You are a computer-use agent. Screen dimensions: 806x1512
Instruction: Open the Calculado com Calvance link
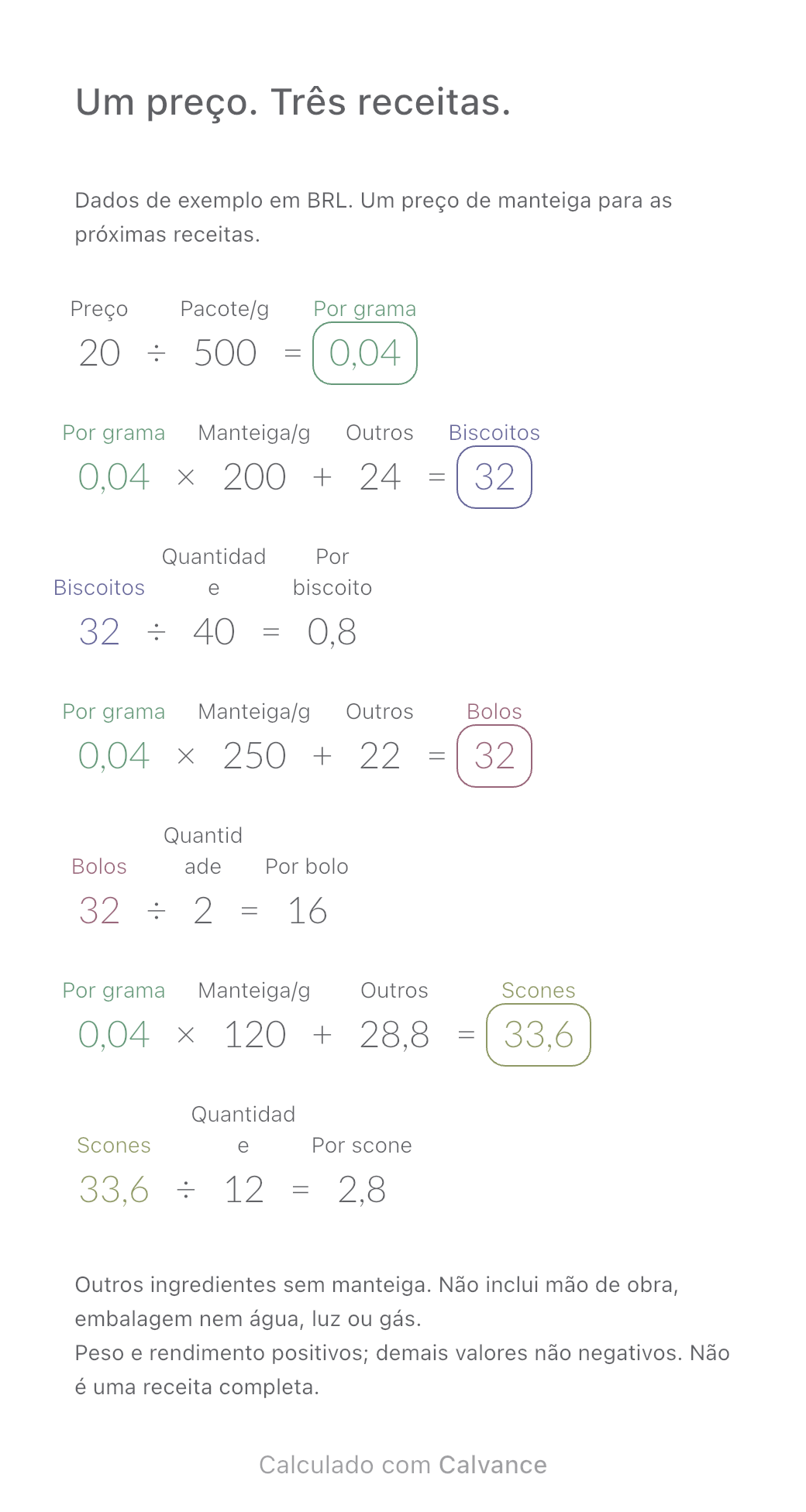(x=403, y=1465)
